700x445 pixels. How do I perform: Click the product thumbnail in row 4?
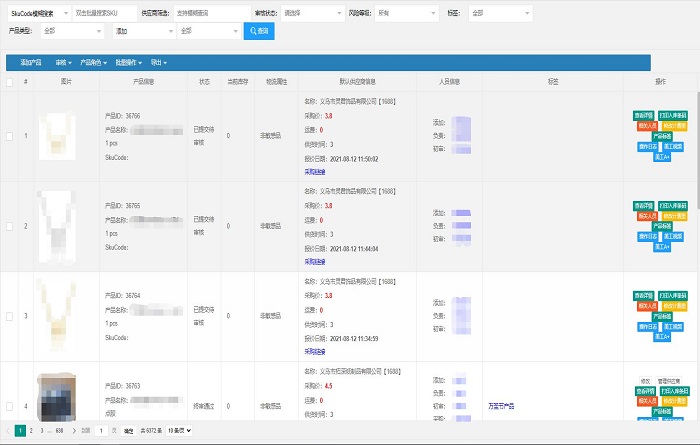pyautogui.click(x=56, y=397)
